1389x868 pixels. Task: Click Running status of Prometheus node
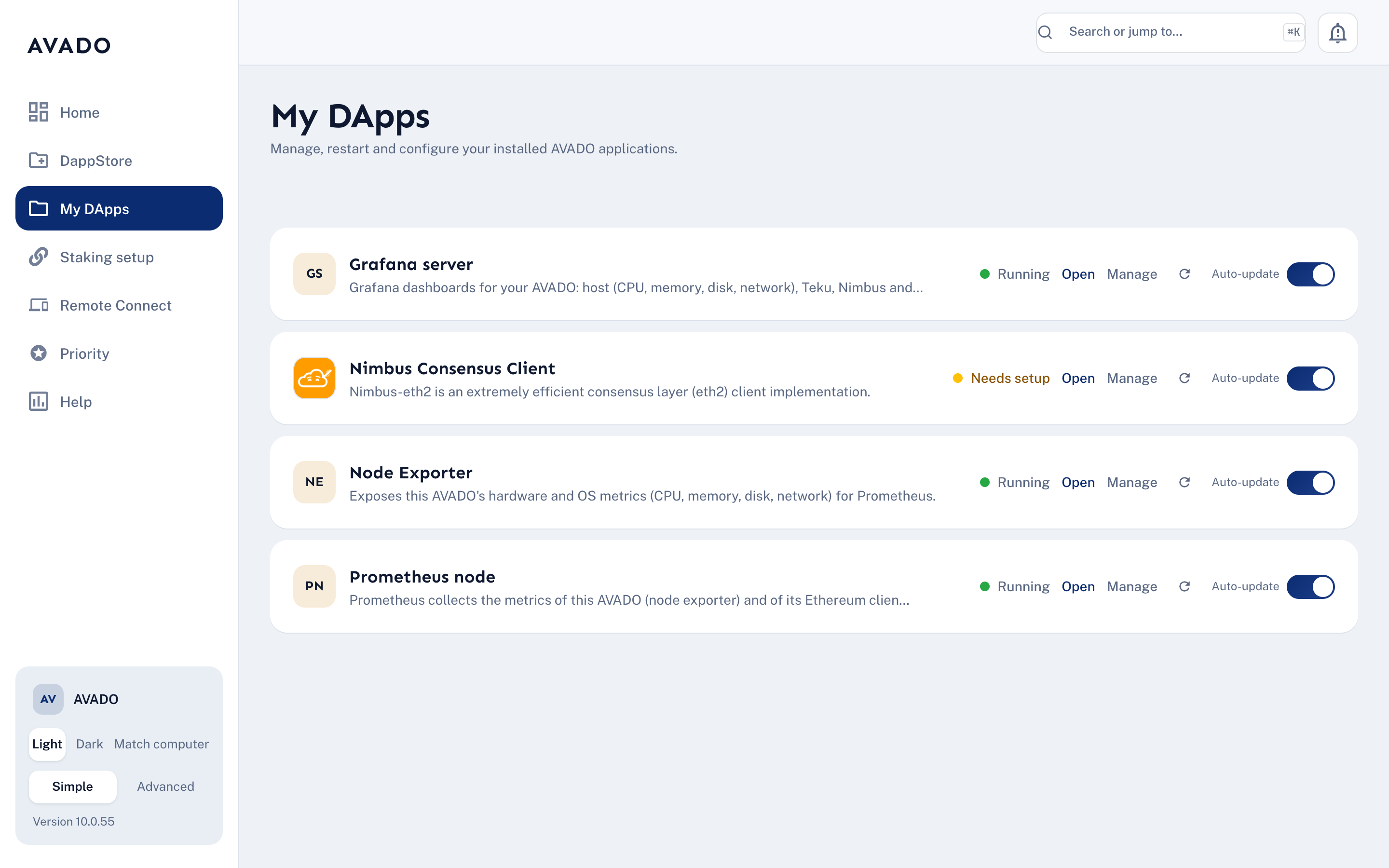pos(1023,587)
